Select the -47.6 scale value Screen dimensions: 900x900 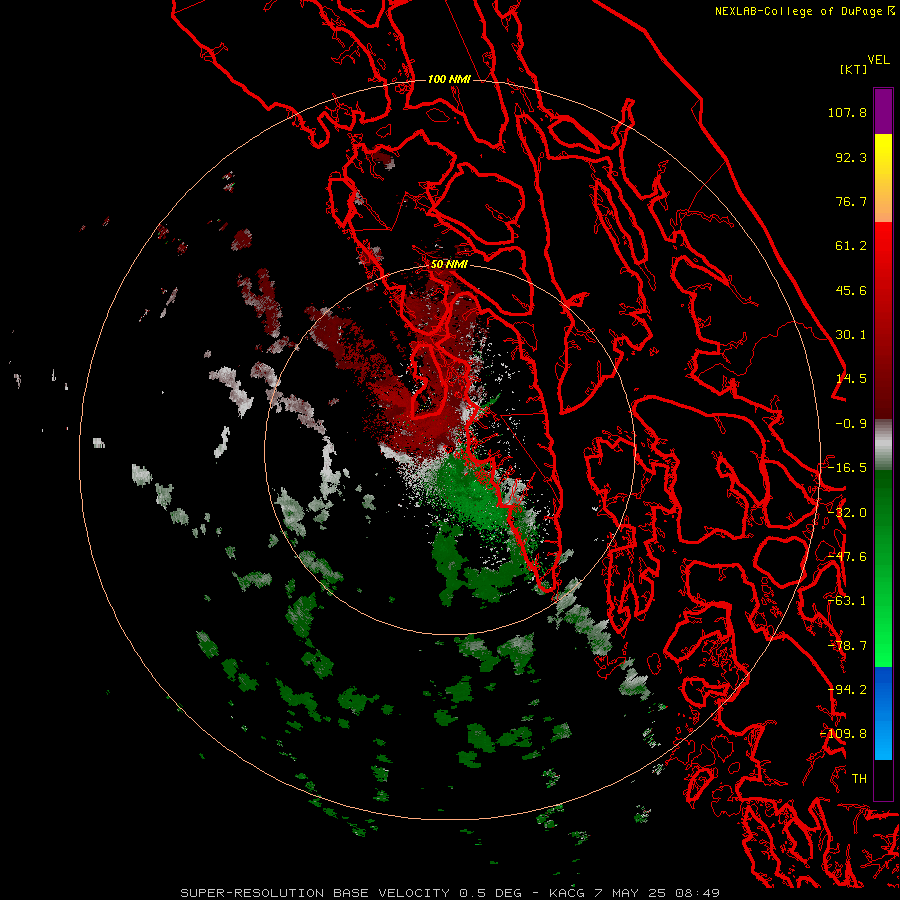(x=847, y=557)
